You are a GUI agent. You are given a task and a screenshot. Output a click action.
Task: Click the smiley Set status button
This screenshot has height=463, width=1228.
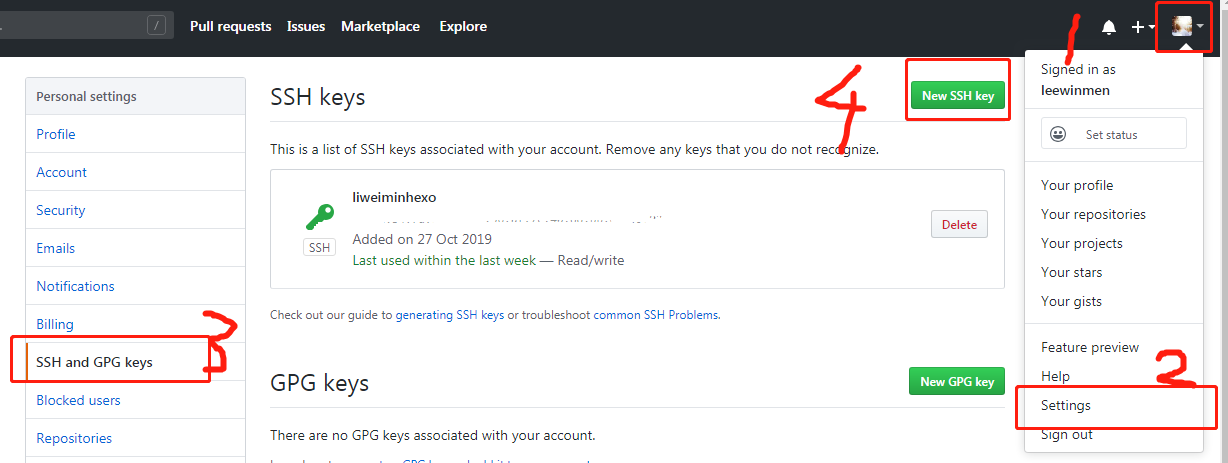1113,134
